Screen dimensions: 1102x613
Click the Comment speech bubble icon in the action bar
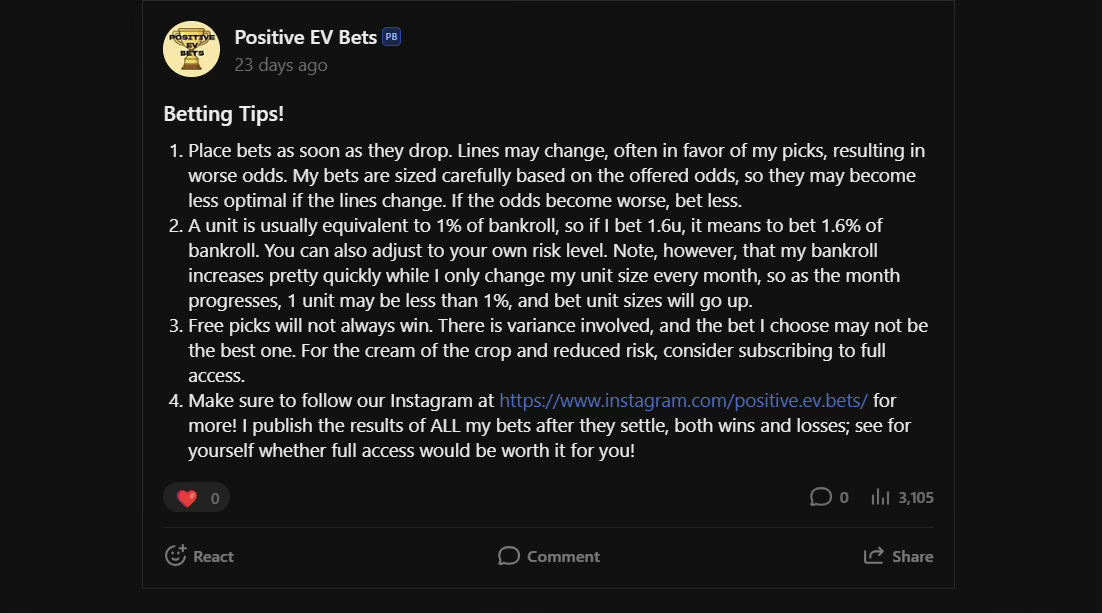tap(509, 556)
